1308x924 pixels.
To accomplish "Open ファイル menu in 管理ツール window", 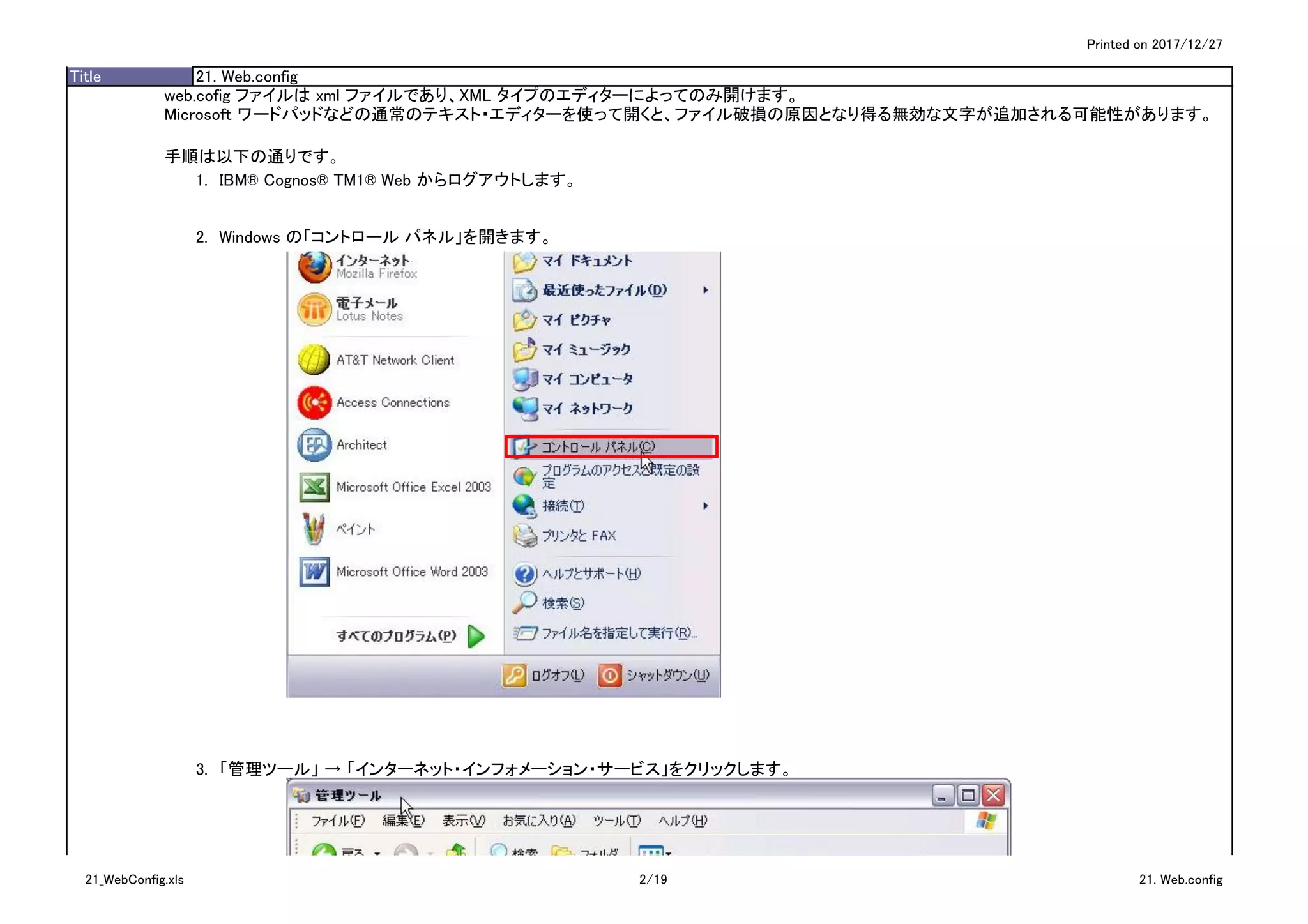I will [x=338, y=821].
